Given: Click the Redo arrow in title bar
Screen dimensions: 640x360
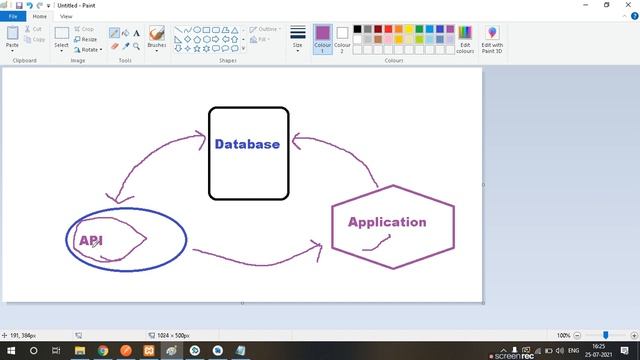Looking at the screenshot, I should click(x=40, y=5).
